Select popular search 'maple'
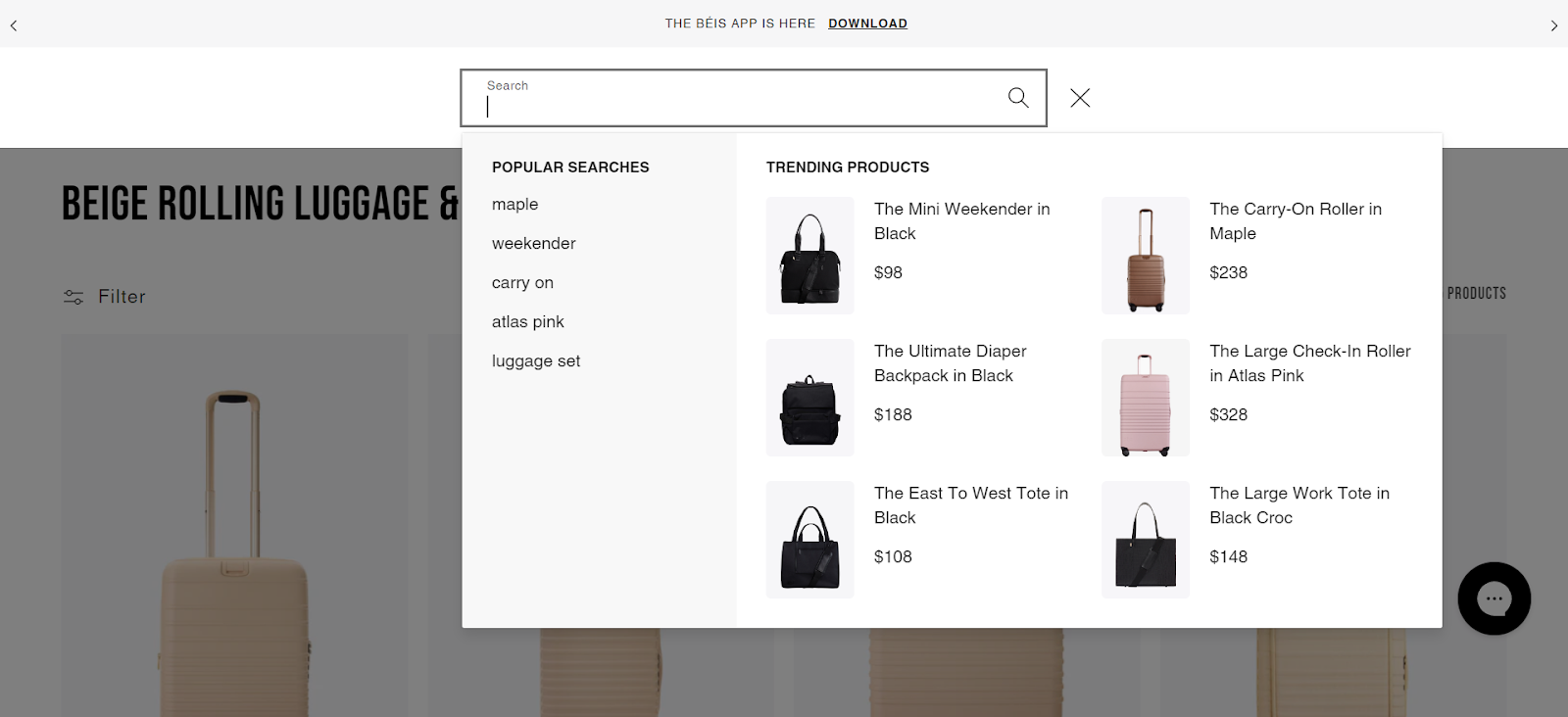1568x717 pixels. pyautogui.click(x=515, y=204)
